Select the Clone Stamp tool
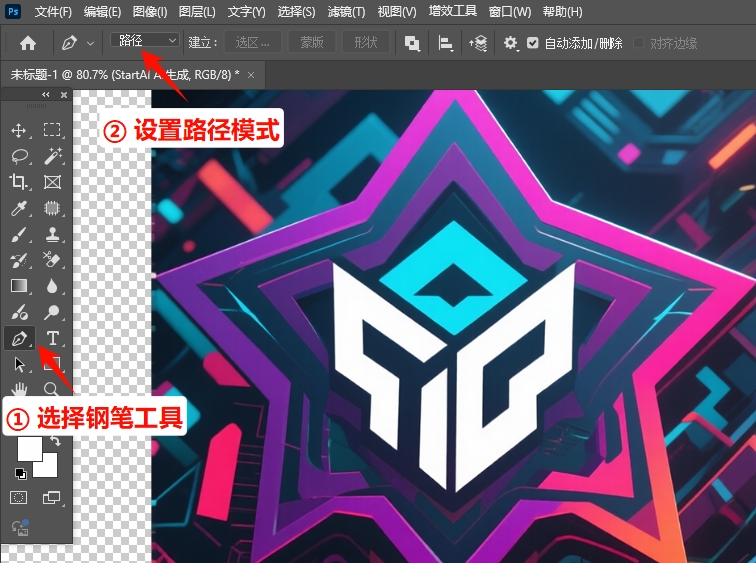This screenshot has height=563, width=756. (x=52, y=234)
